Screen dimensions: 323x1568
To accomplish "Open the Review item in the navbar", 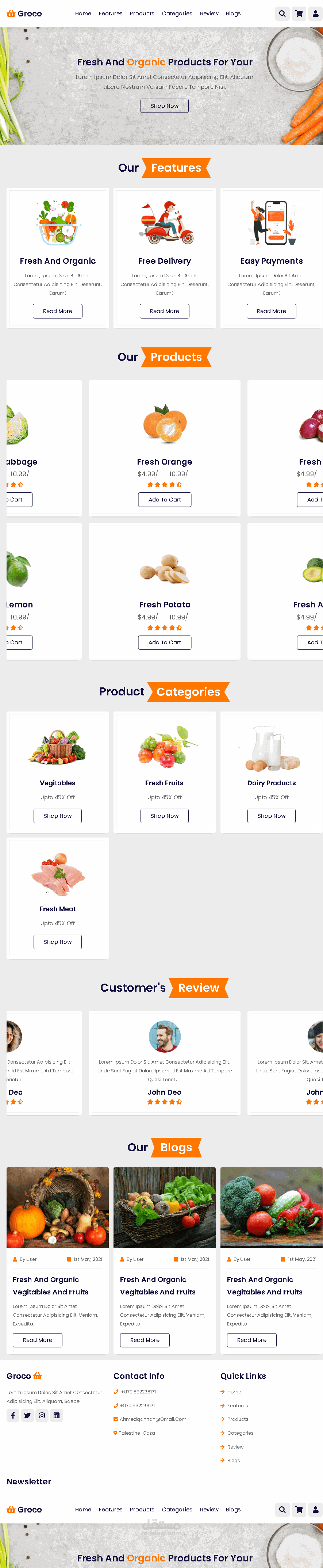I will point(209,13).
